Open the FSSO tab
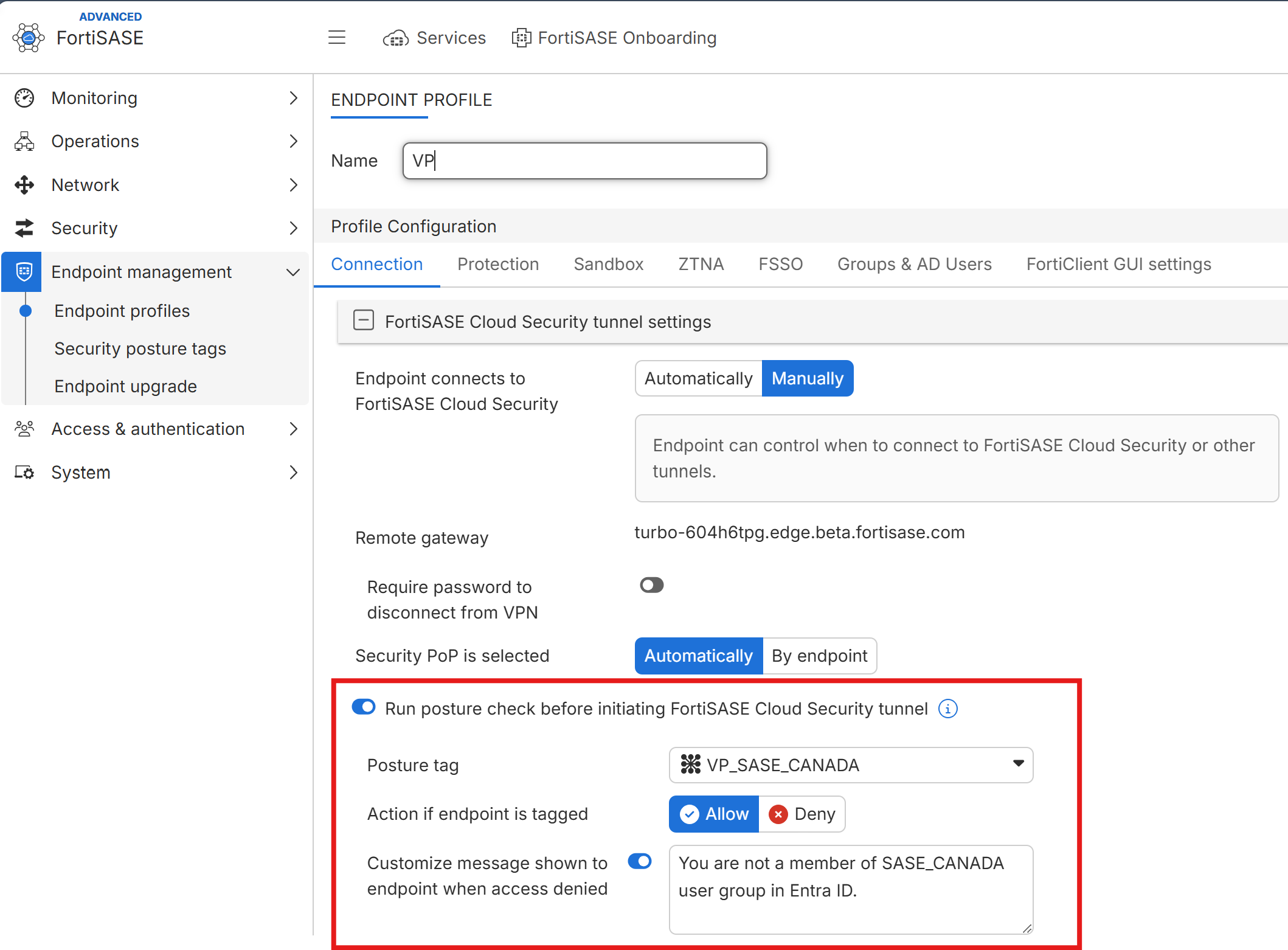This screenshot has height=950, width=1288. 780,264
